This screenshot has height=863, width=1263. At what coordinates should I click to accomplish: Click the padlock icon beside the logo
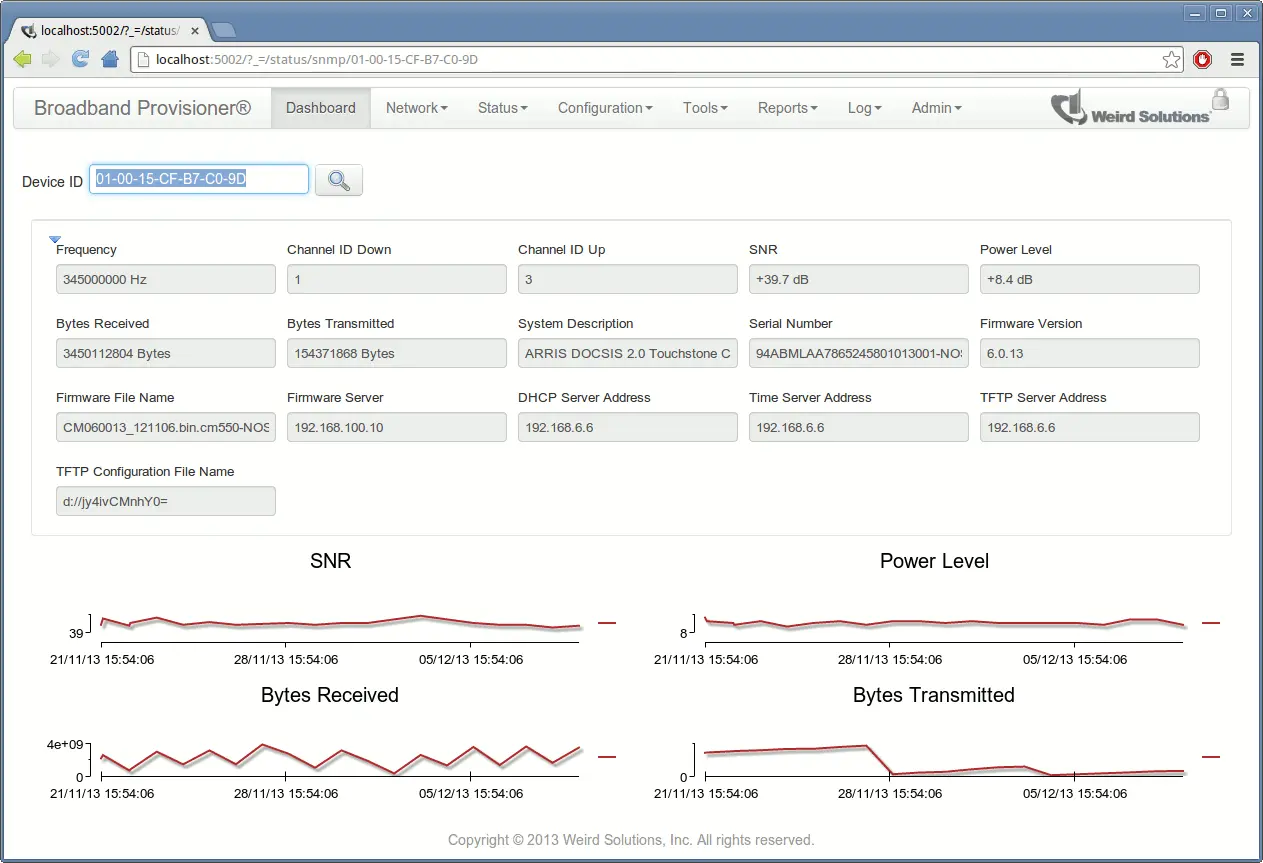point(1220,98)
